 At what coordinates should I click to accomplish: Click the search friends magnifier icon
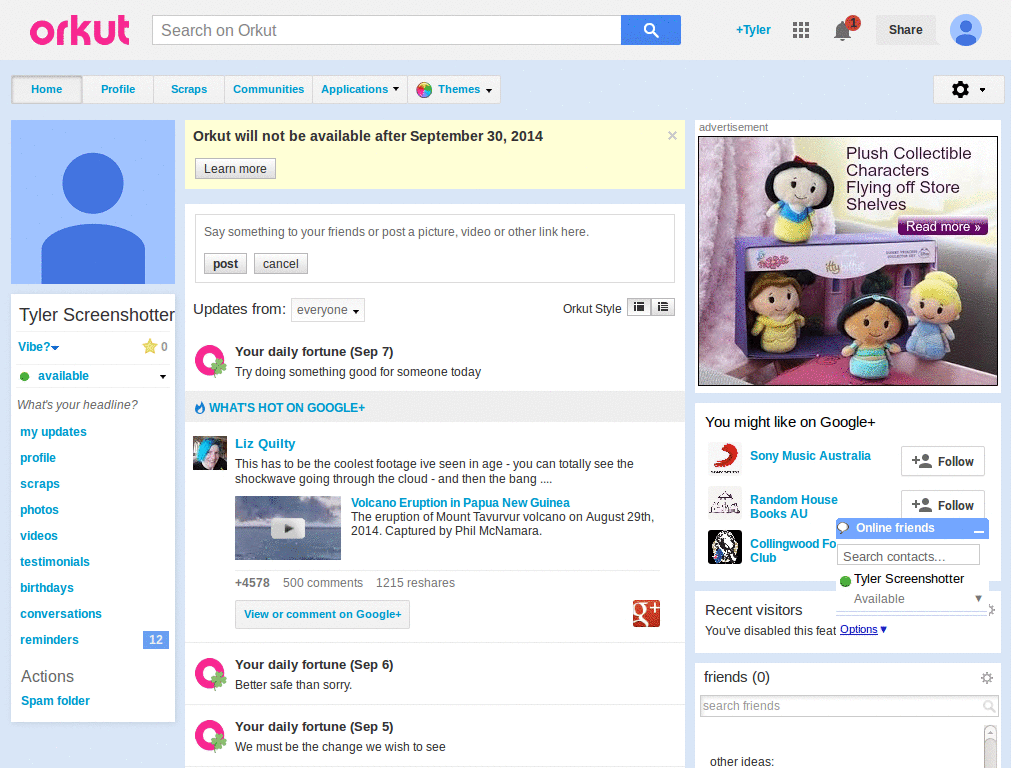coord(989,706)
